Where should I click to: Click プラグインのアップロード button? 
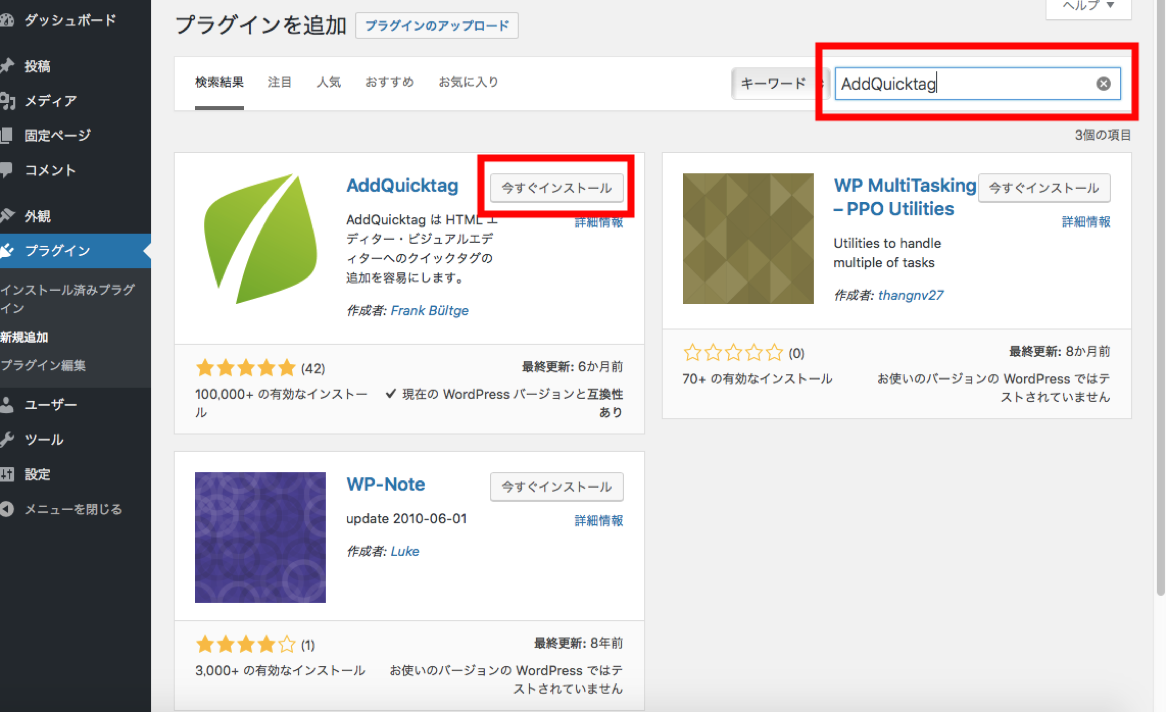pyautogui.click(x=437, y=25)
